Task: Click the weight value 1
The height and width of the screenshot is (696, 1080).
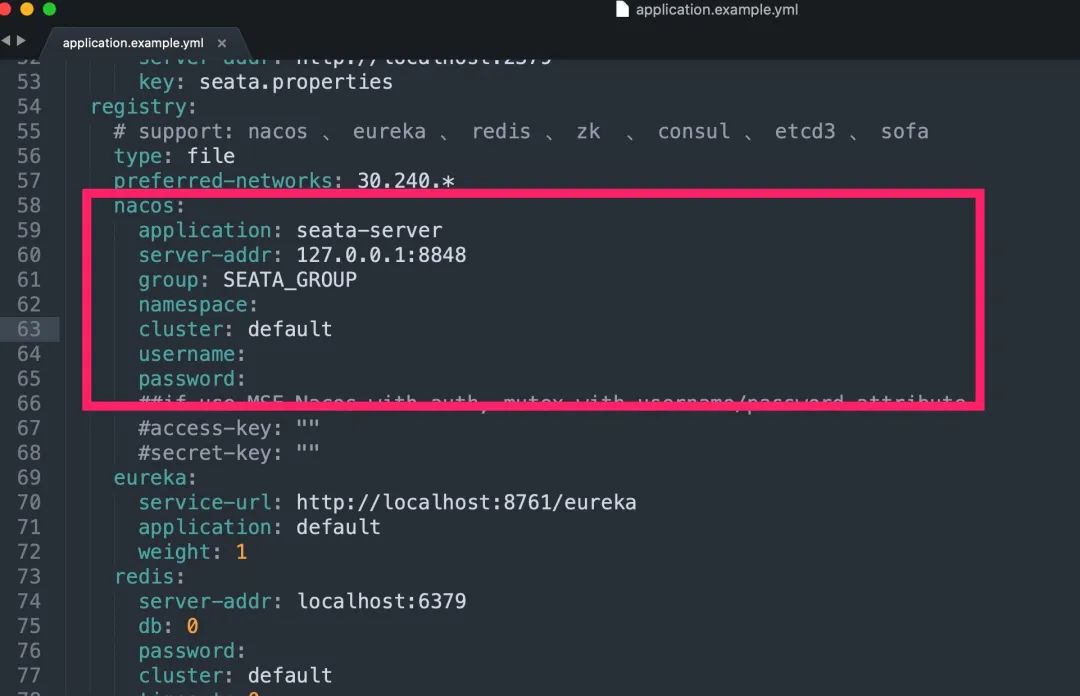Action: [x=241, y=552]
